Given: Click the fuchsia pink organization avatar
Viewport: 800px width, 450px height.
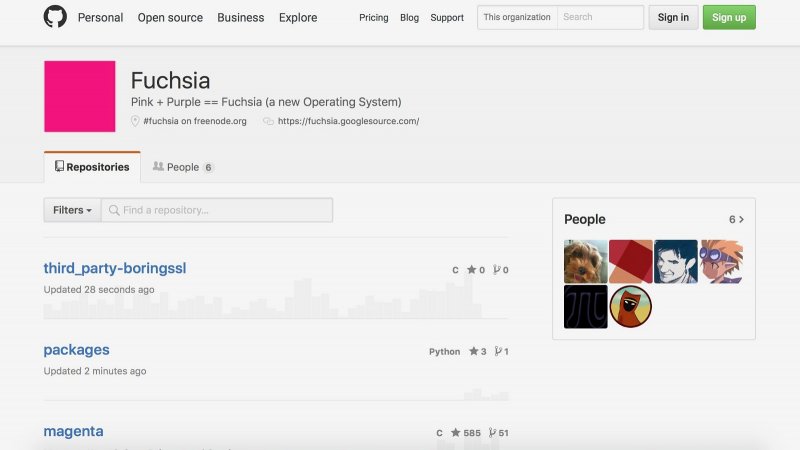Looking at the screenshot, I should (80, 96).
